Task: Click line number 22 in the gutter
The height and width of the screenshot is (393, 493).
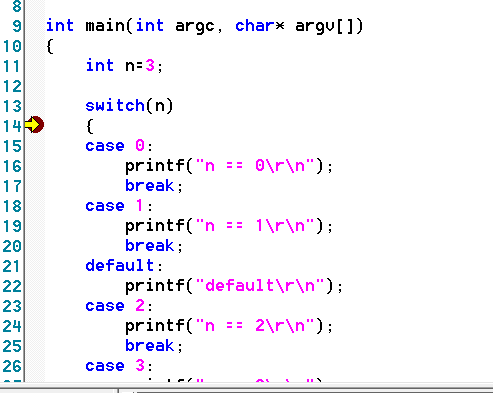Action: [x=12, y=286]
